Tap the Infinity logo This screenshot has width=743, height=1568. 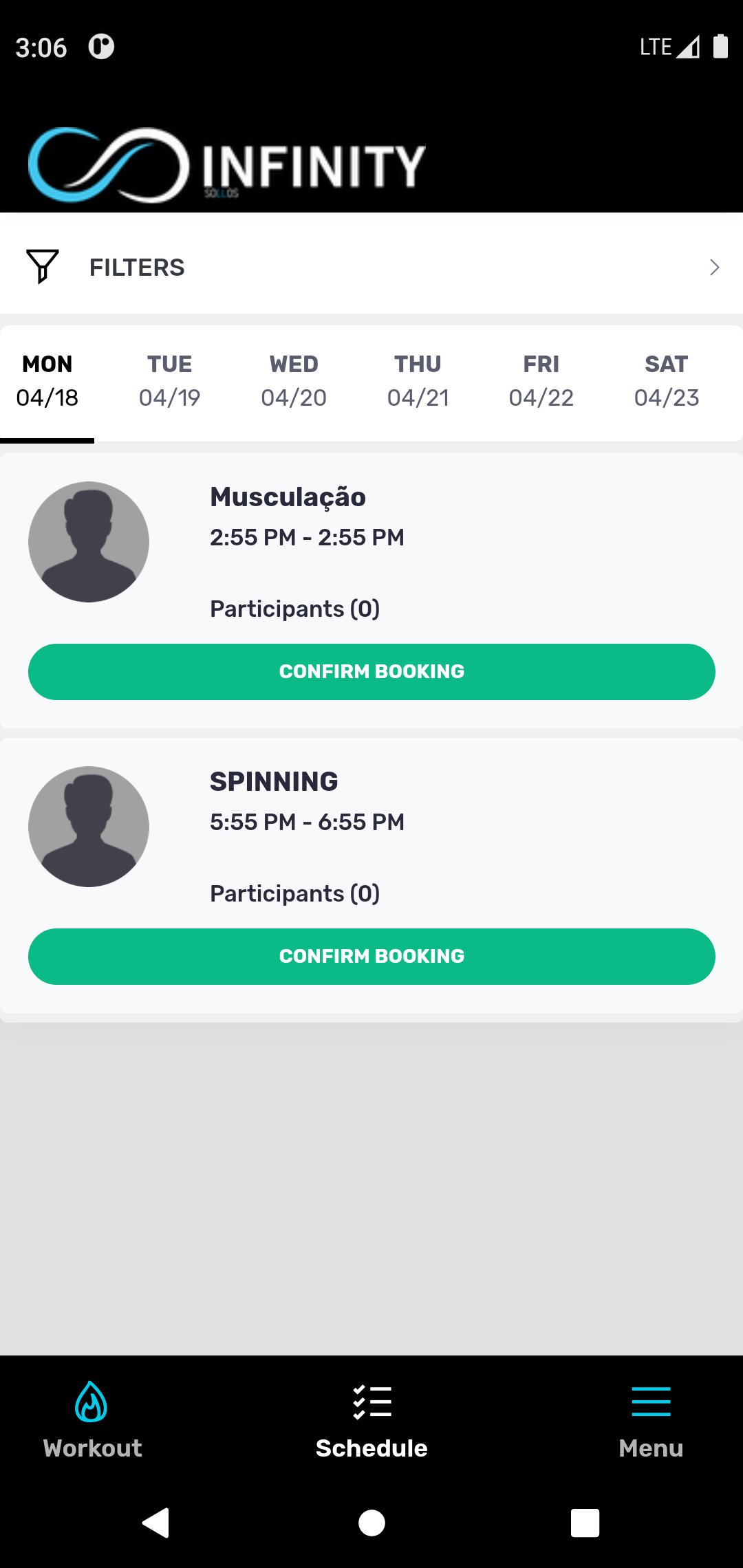pos(227,165)
